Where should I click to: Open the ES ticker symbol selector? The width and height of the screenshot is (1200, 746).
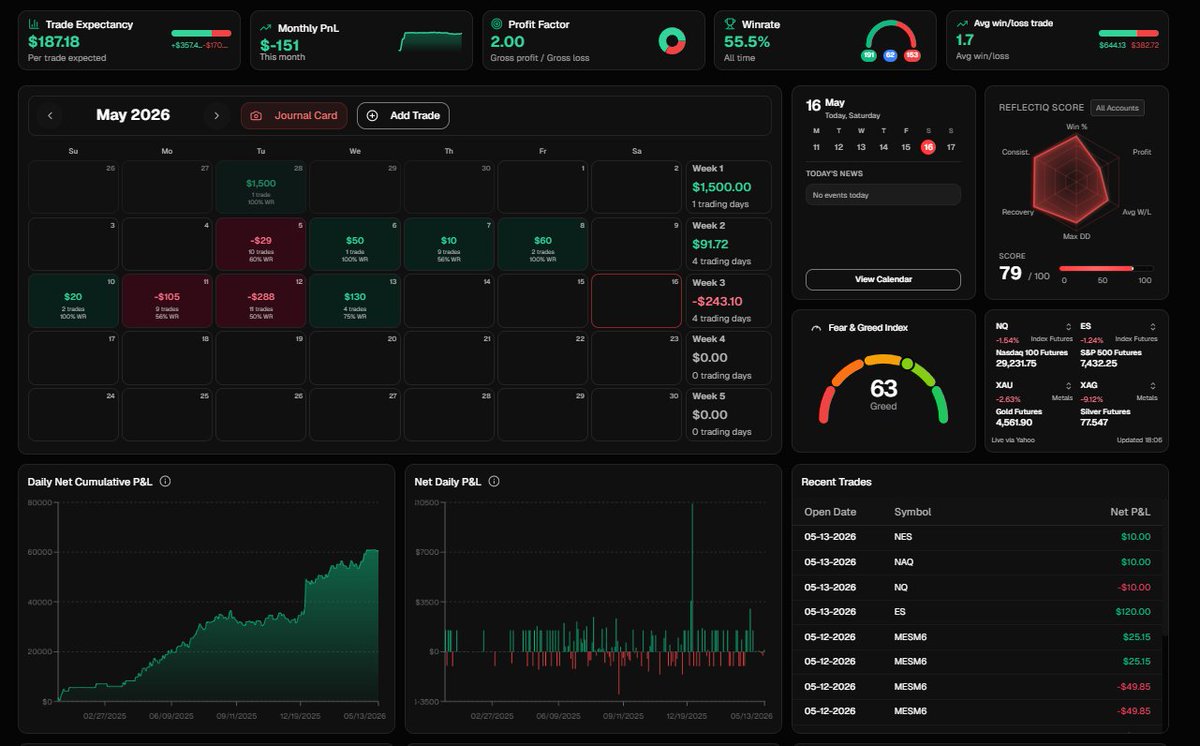click(x=1153, y=328)
